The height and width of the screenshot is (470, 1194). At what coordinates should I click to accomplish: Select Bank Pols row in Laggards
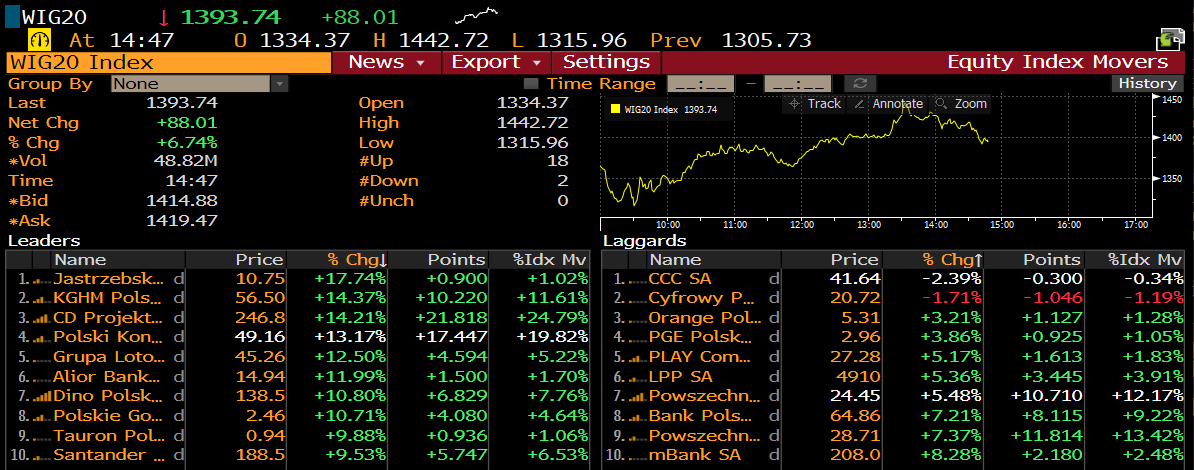coord(893,416)
